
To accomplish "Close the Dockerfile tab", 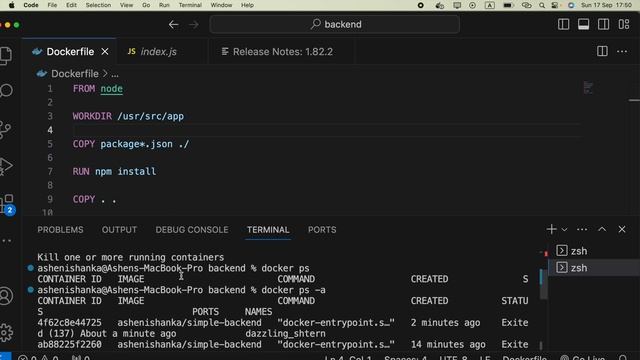I will coord(105,52).
